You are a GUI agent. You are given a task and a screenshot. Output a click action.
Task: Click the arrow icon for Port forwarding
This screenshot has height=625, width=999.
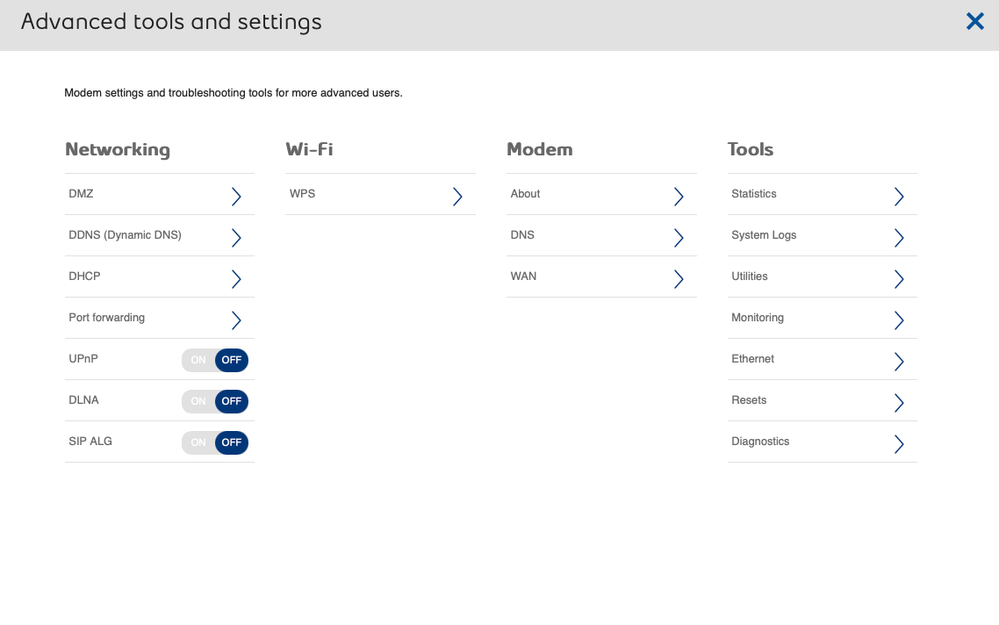point(236,320)
